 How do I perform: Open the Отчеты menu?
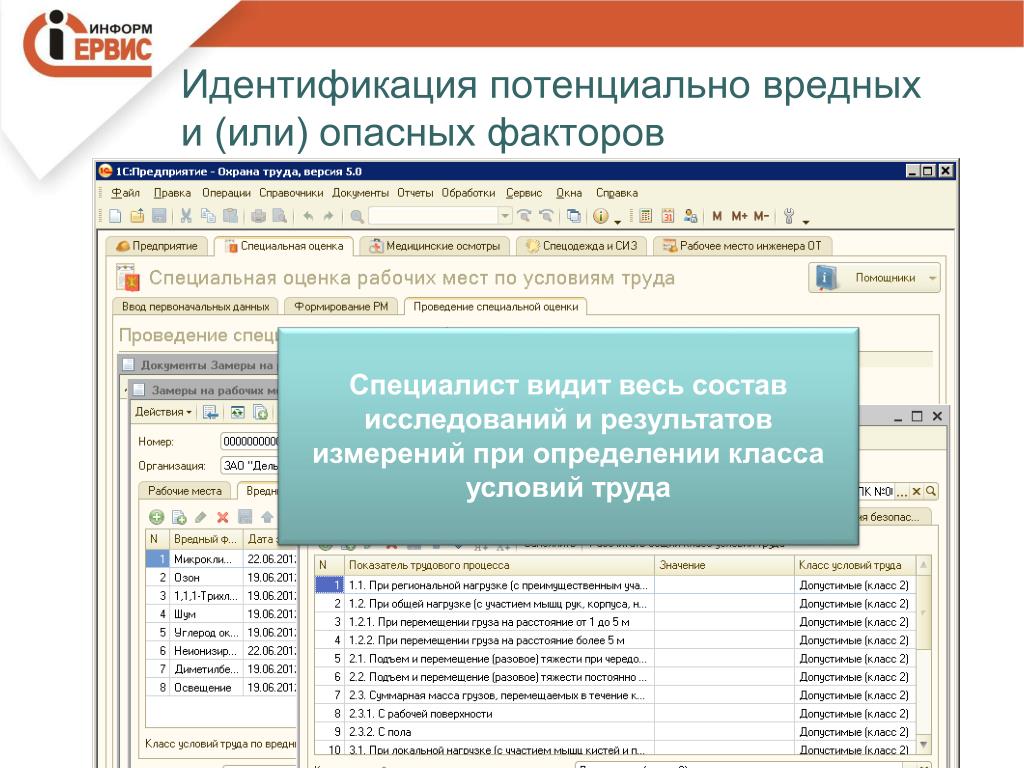pos(415,193)
